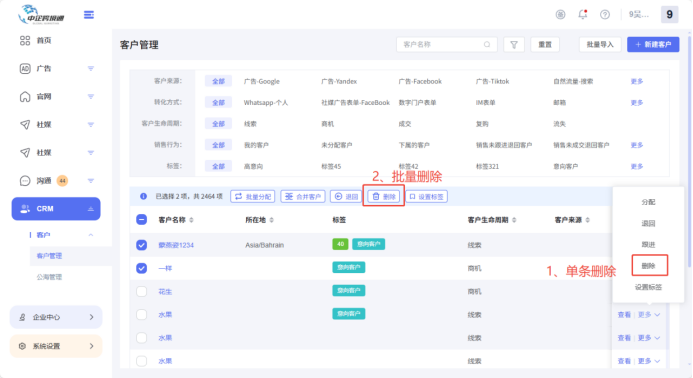This screenshot has height=378, width=693.
Task: Click the round icon left of the bell
Action: 560,15
